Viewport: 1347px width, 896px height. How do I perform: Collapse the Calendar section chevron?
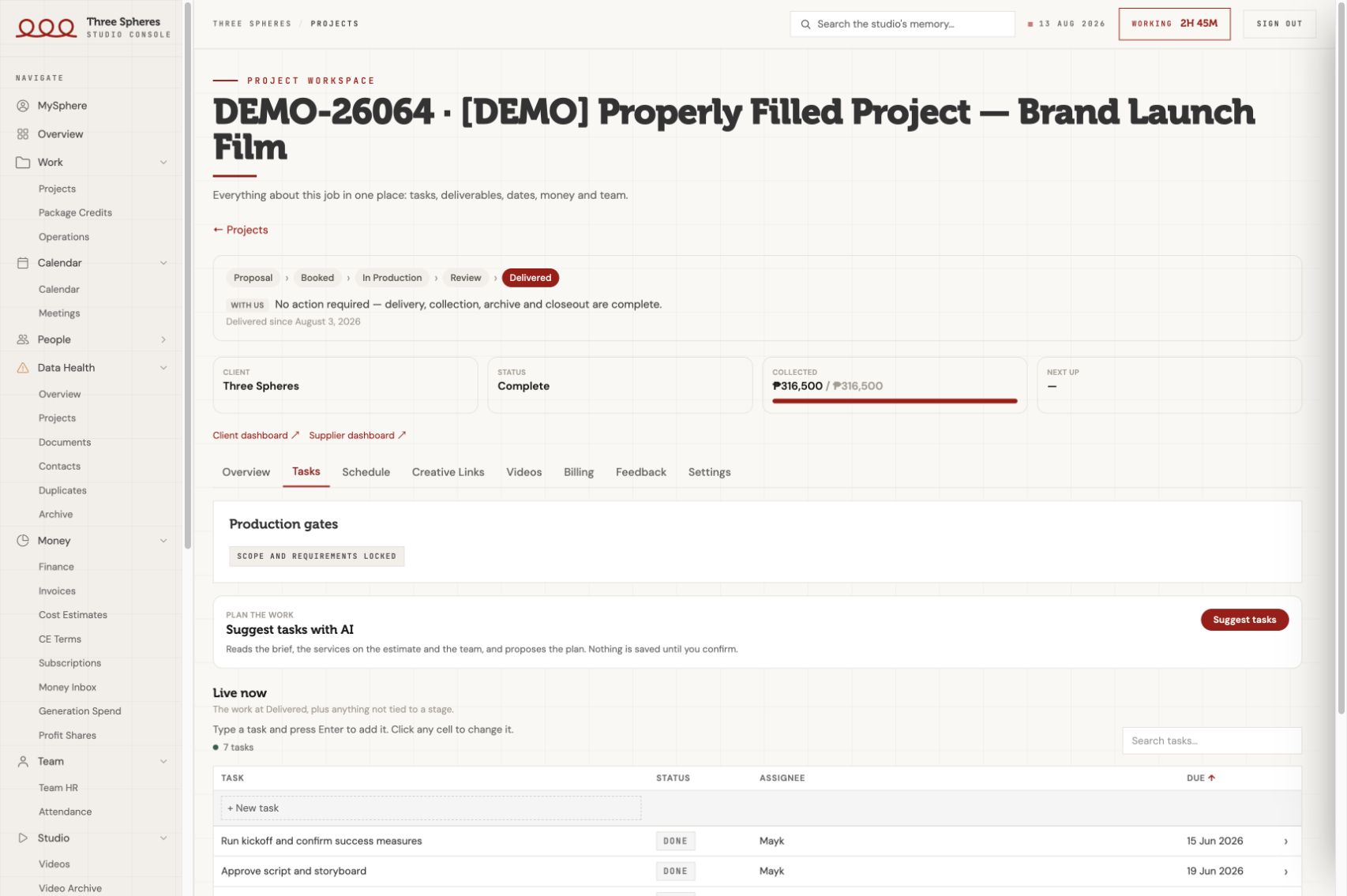pos(163,263)
